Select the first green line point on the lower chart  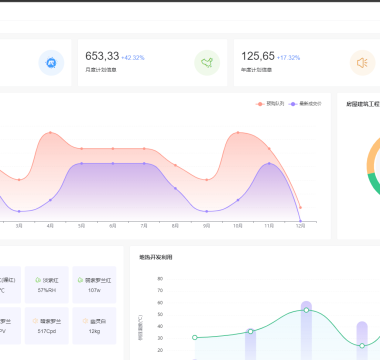point(195,337)
